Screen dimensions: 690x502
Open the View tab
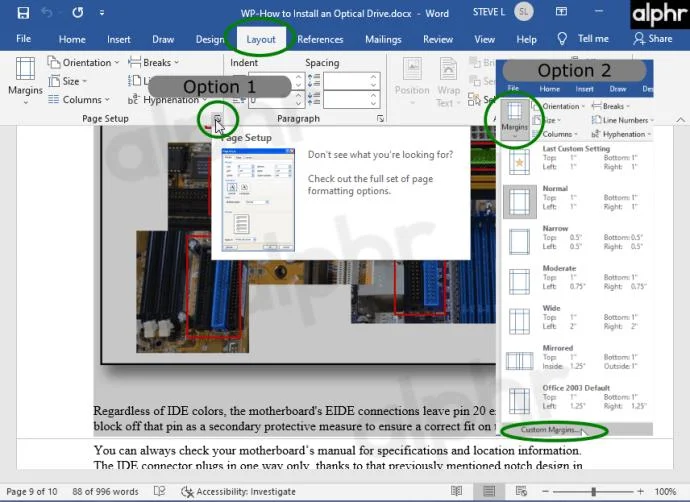[x=484, y=39]
